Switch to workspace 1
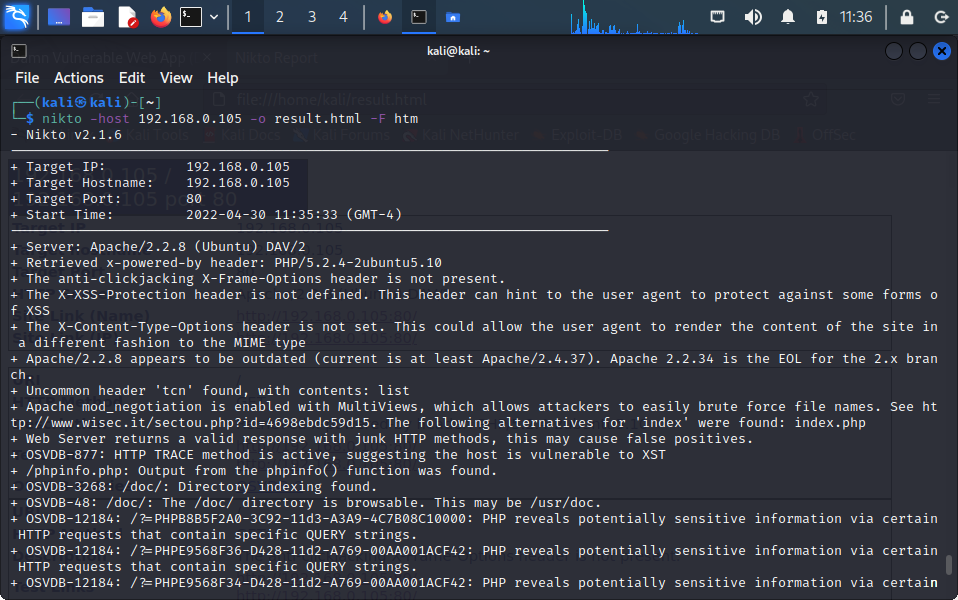This screenshot has height=600, width=958. [x=247, y=17]
